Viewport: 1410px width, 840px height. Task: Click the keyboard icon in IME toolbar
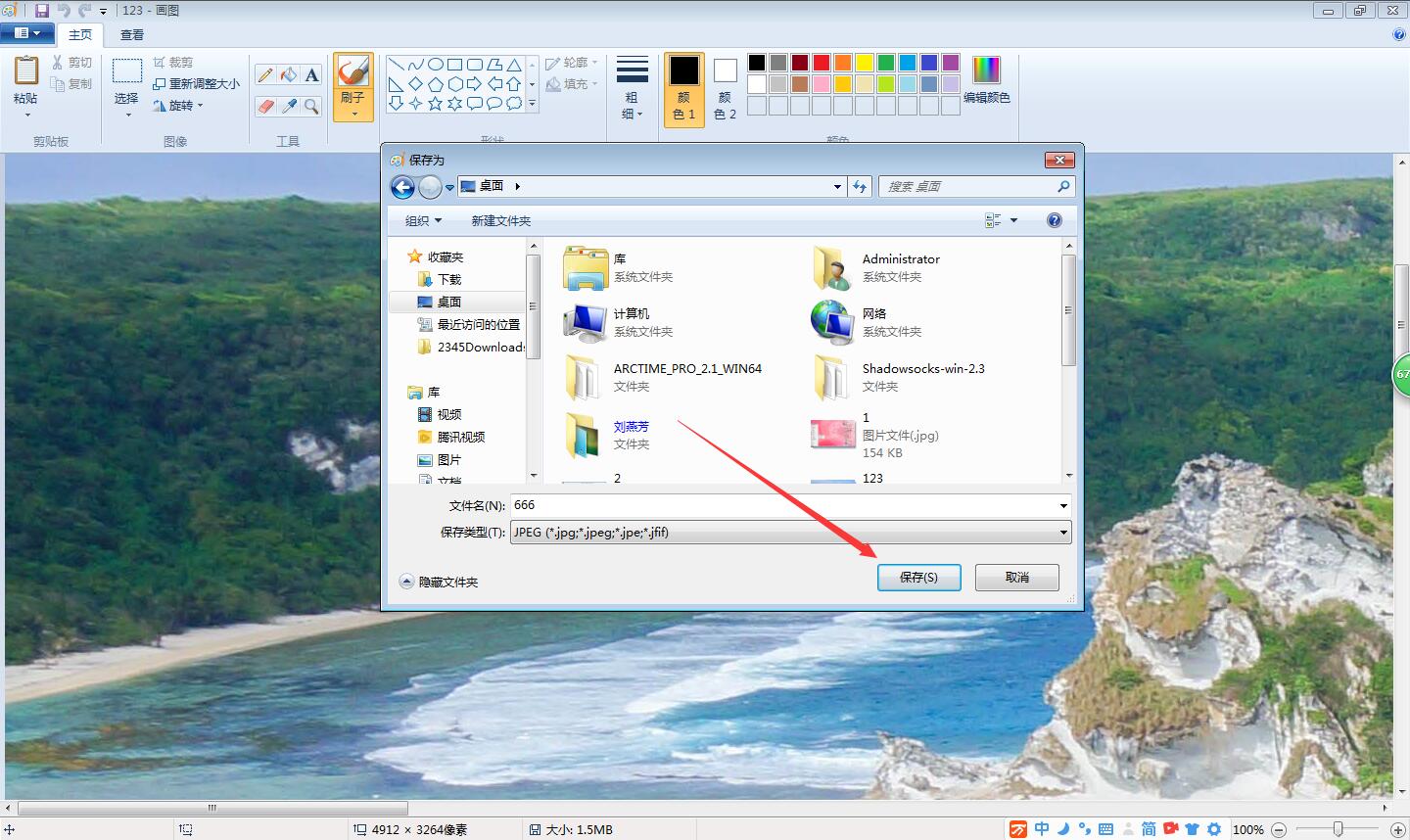(x=1105, y=829)
